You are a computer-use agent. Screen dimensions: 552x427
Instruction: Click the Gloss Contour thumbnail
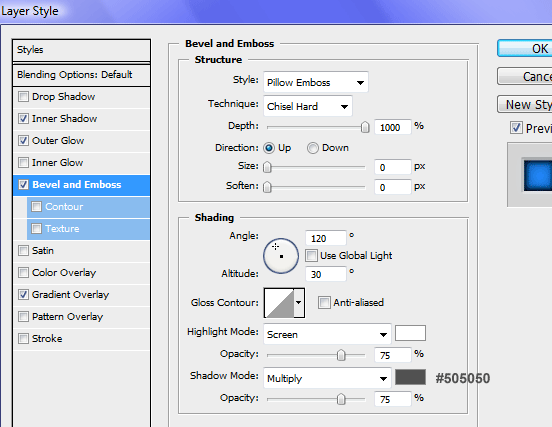[x=279, y=303]
